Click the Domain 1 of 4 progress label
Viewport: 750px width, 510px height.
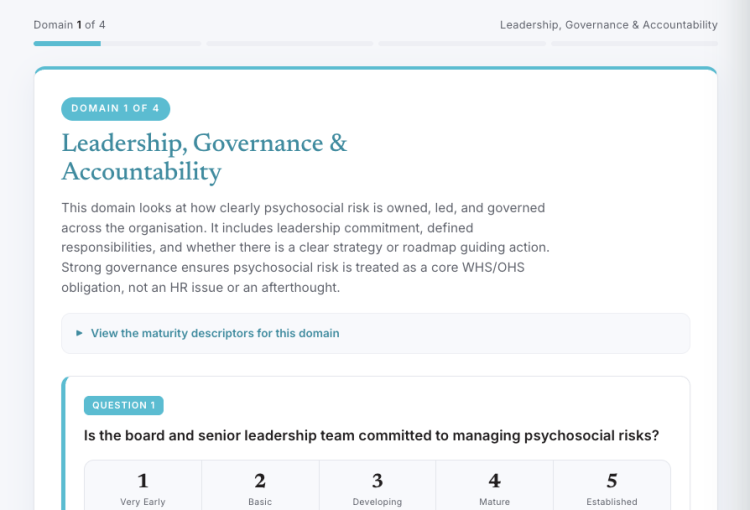point(69,25)
